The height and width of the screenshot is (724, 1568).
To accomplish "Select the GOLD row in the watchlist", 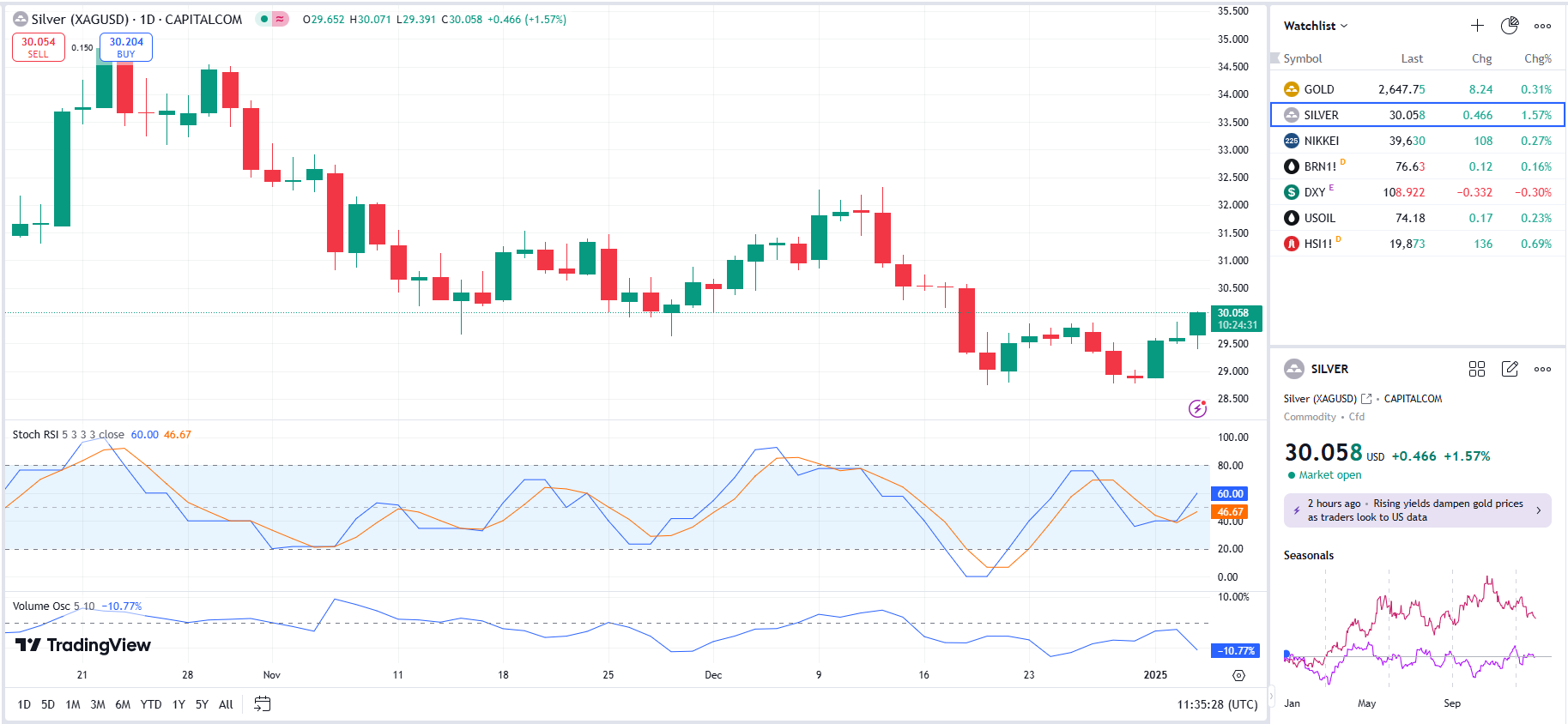I will (x=1416, y=89).
